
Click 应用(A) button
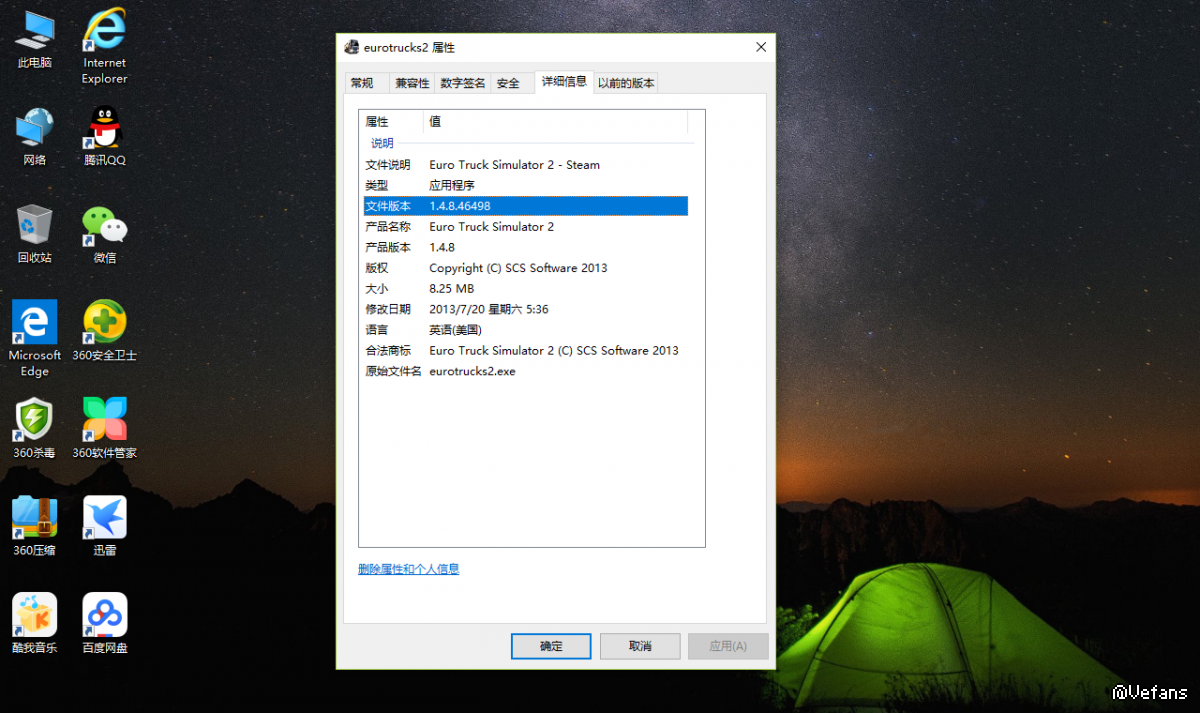click(x=728, y=646)
